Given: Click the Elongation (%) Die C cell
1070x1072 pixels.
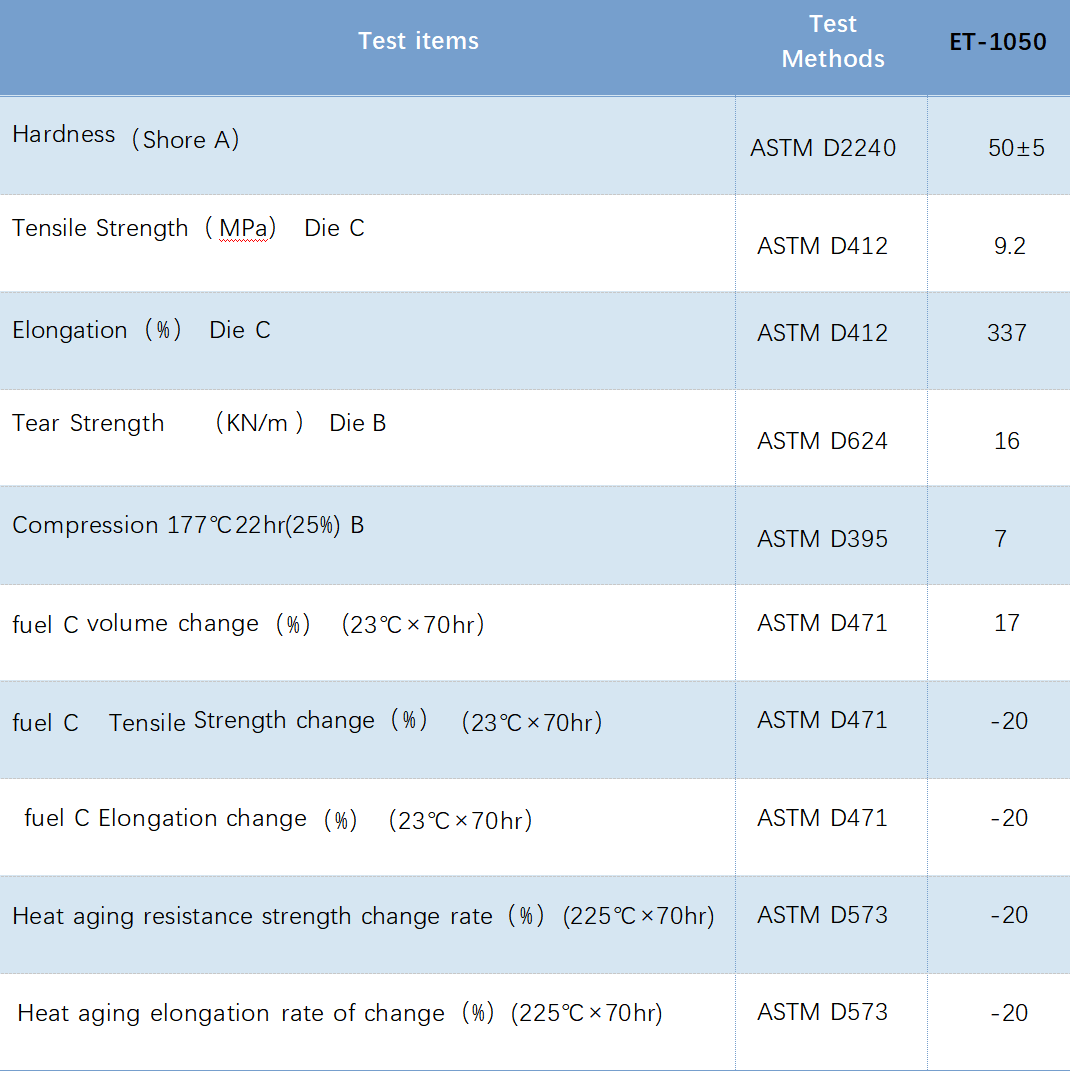Looking at the screenshot, I should tap(141, 331).
